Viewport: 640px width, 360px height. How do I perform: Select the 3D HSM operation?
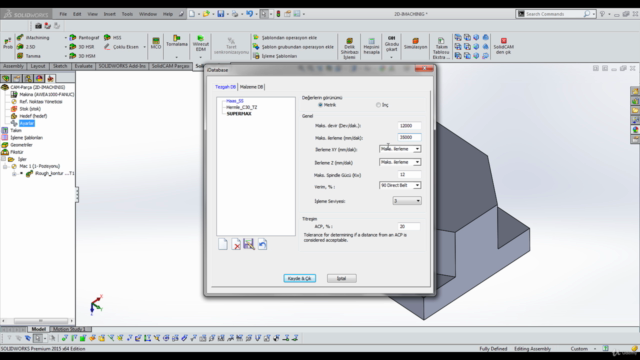[x=82, y=56]
